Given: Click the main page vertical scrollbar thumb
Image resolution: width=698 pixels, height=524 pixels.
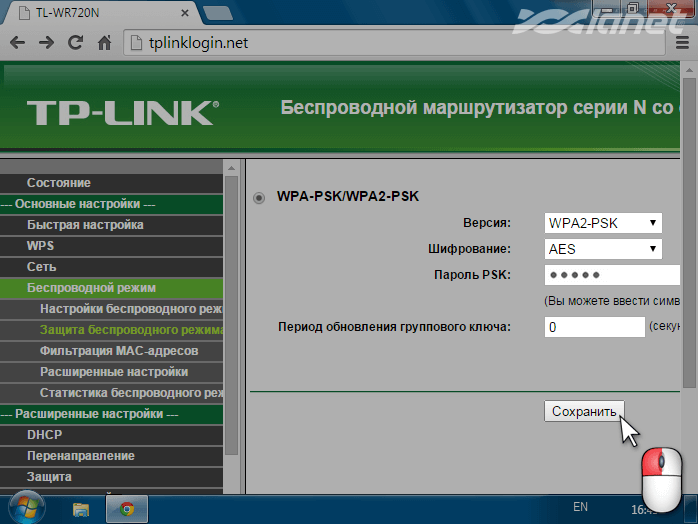Looking at the screenshot, I should coord(689,233).
